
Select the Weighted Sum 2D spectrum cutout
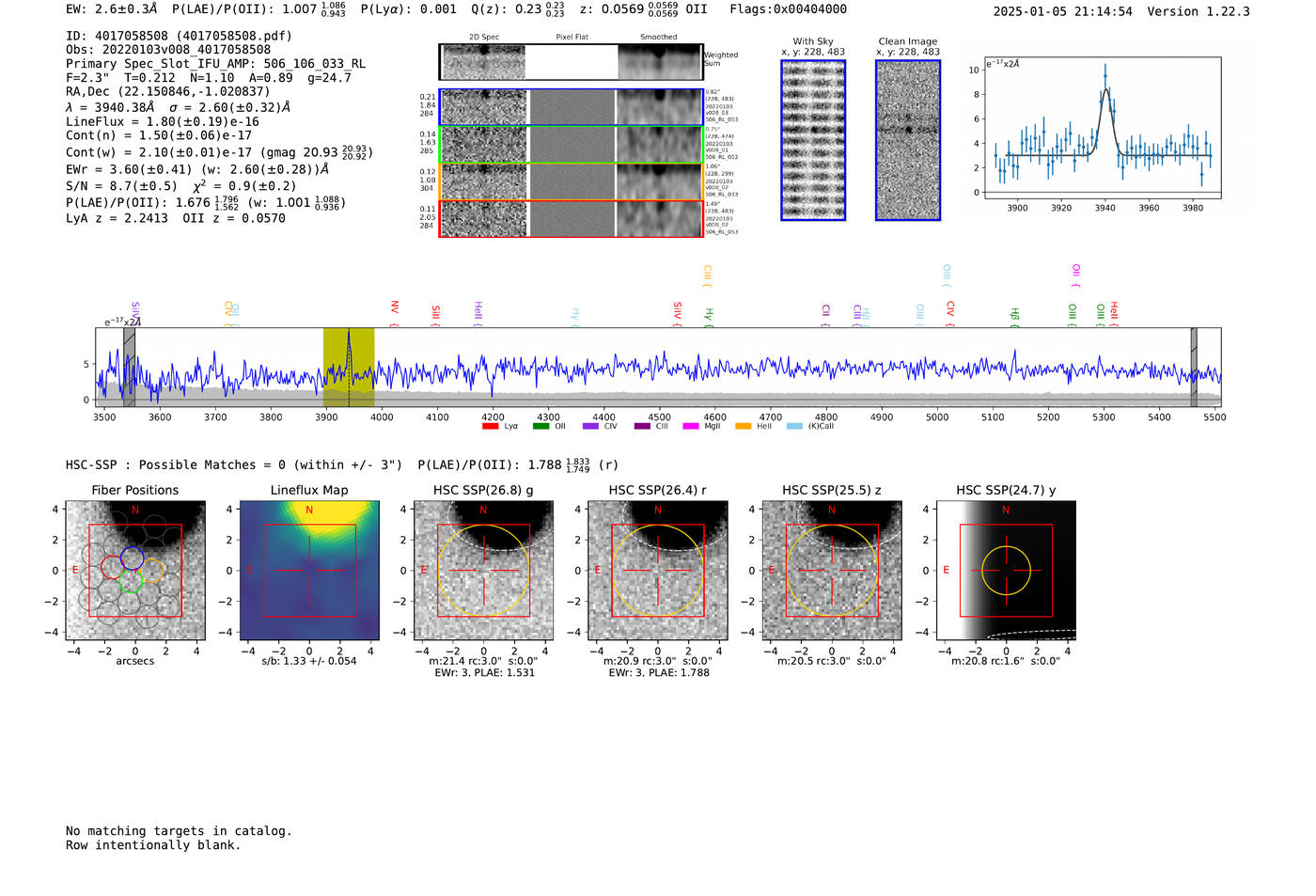(x=571, y=62)
